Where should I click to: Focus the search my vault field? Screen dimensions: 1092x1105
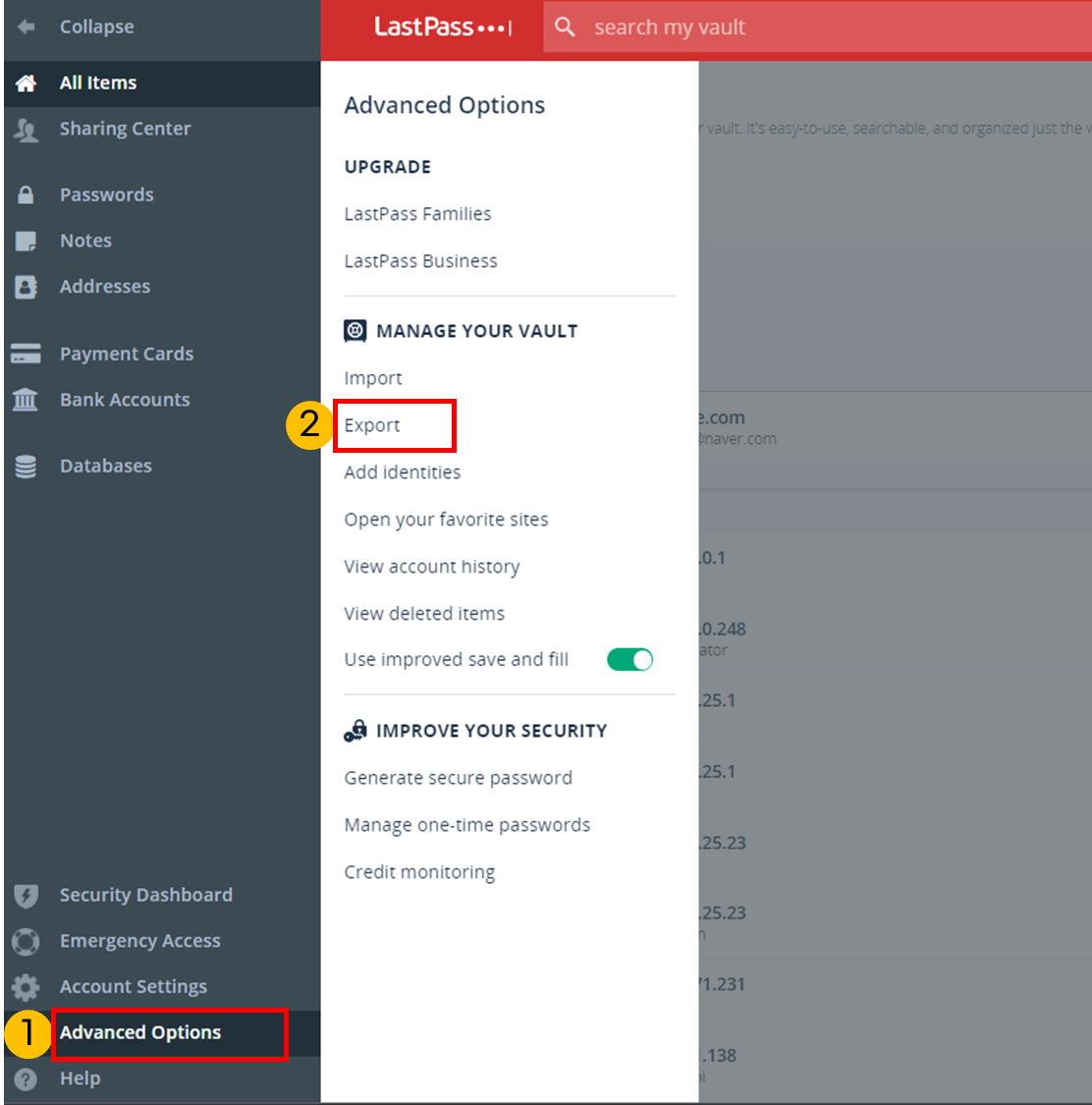click(x=817, y=28)
